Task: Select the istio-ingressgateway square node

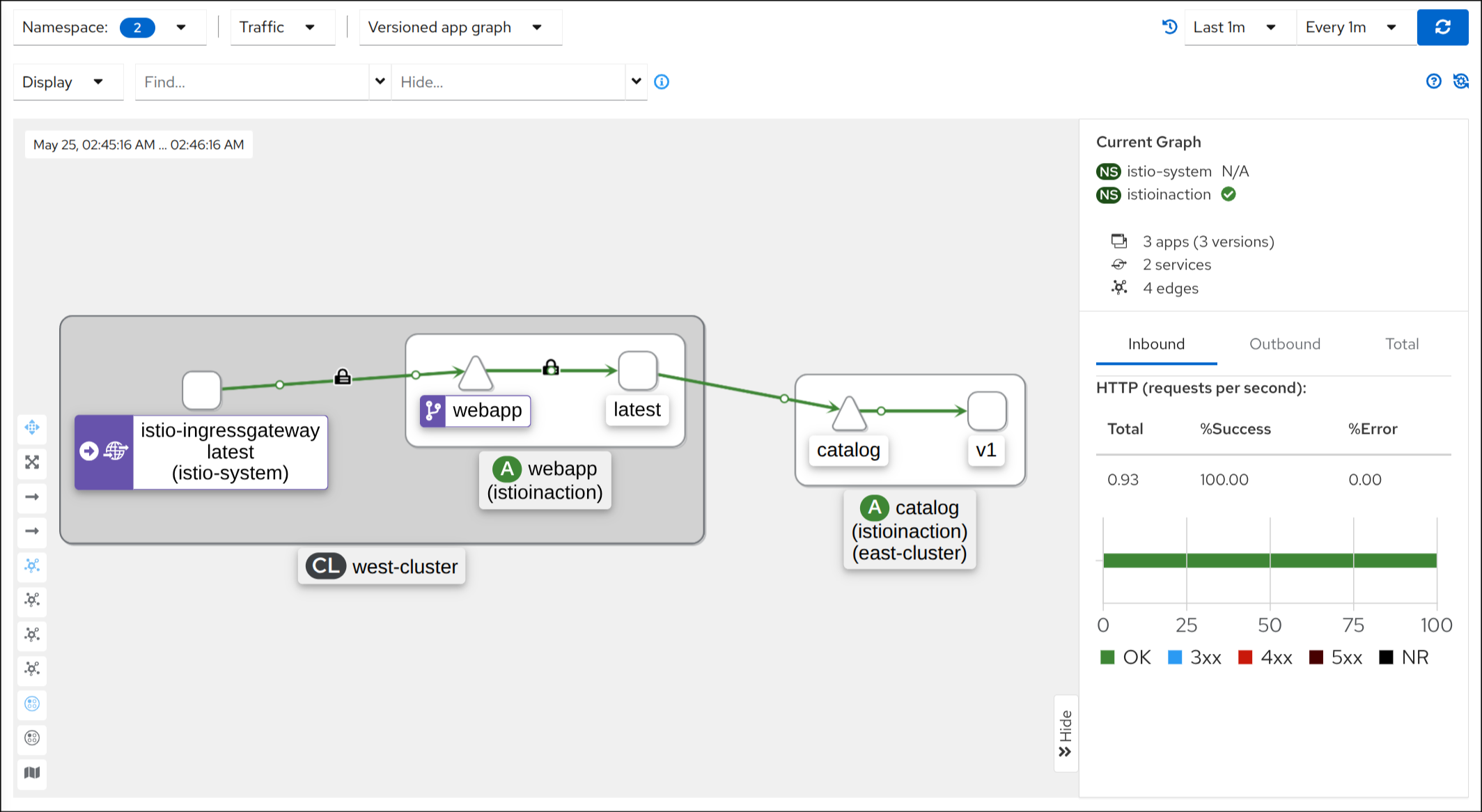Action: click(x=202, y=390)
